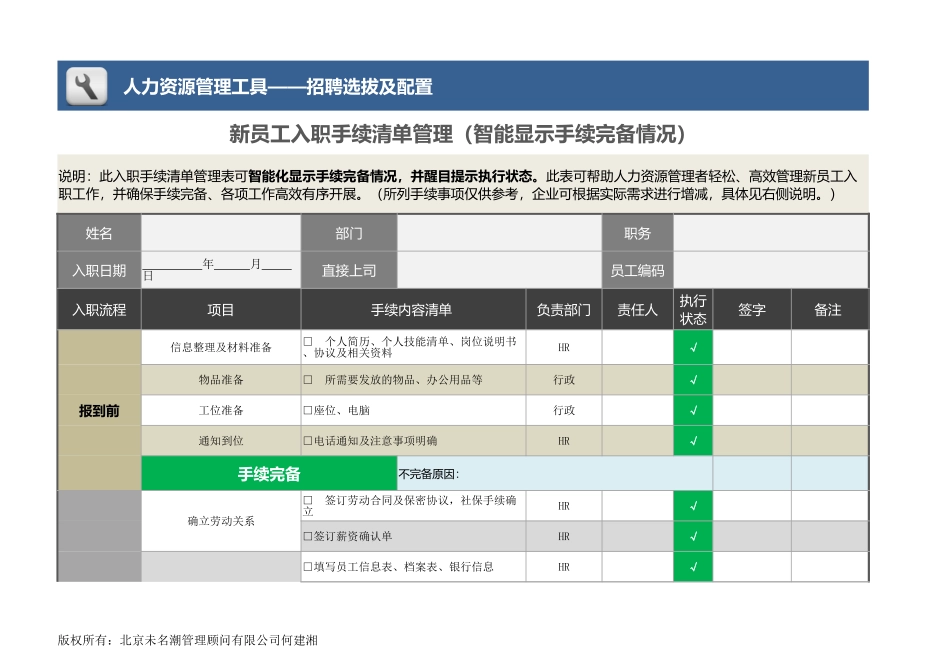Click the 执行状态 column header
This screenshot has height=672, width=950.
(693, 310)
